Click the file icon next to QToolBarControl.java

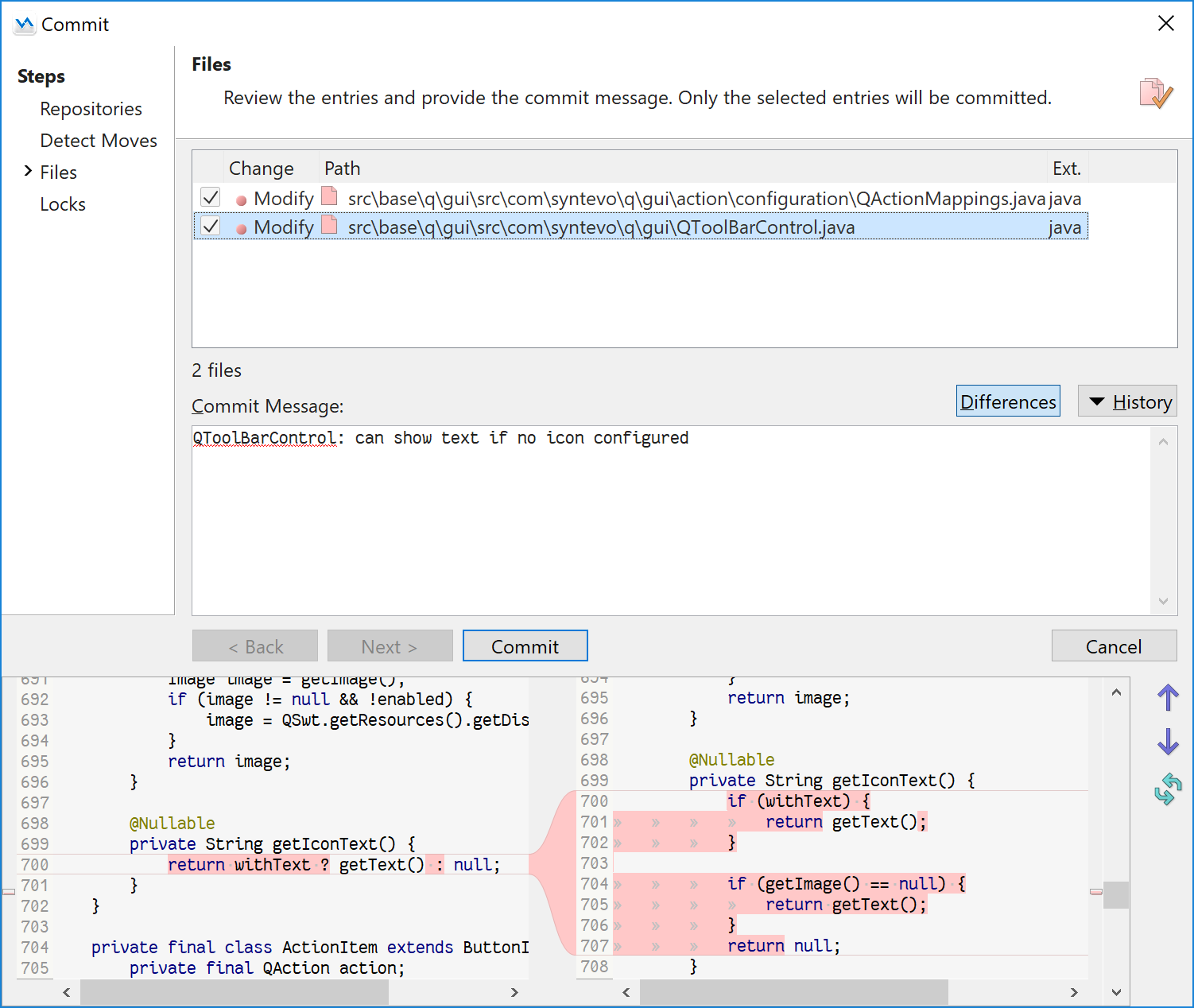329,226
